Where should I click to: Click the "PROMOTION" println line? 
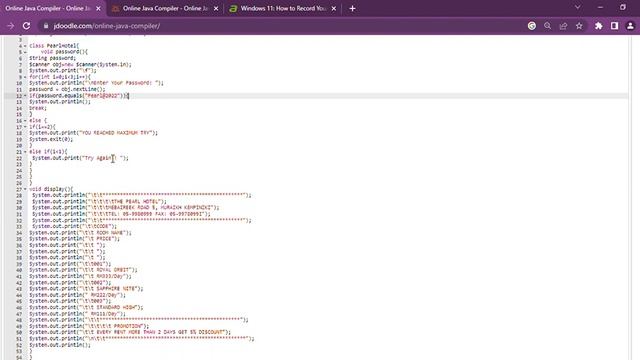(x=89, y=327)
